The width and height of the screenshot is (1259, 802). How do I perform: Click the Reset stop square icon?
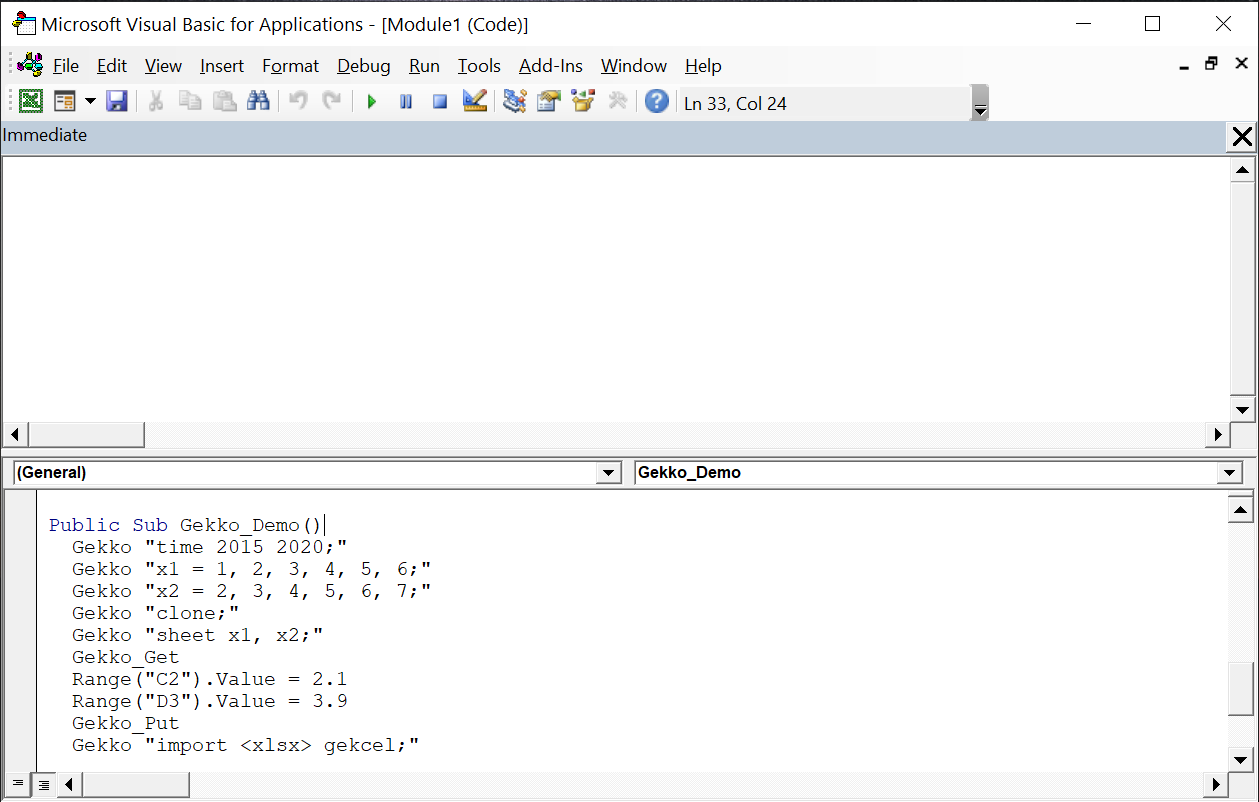[x=440, y=101]
